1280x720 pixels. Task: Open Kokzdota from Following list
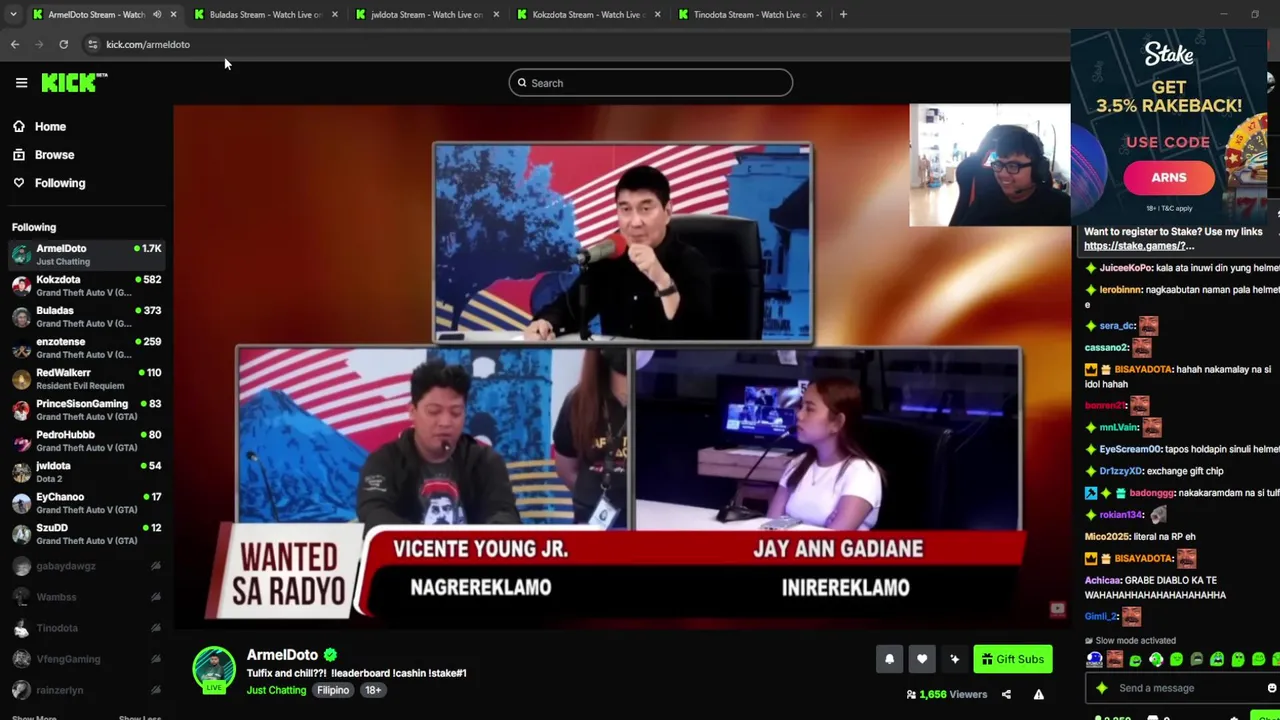86,286
